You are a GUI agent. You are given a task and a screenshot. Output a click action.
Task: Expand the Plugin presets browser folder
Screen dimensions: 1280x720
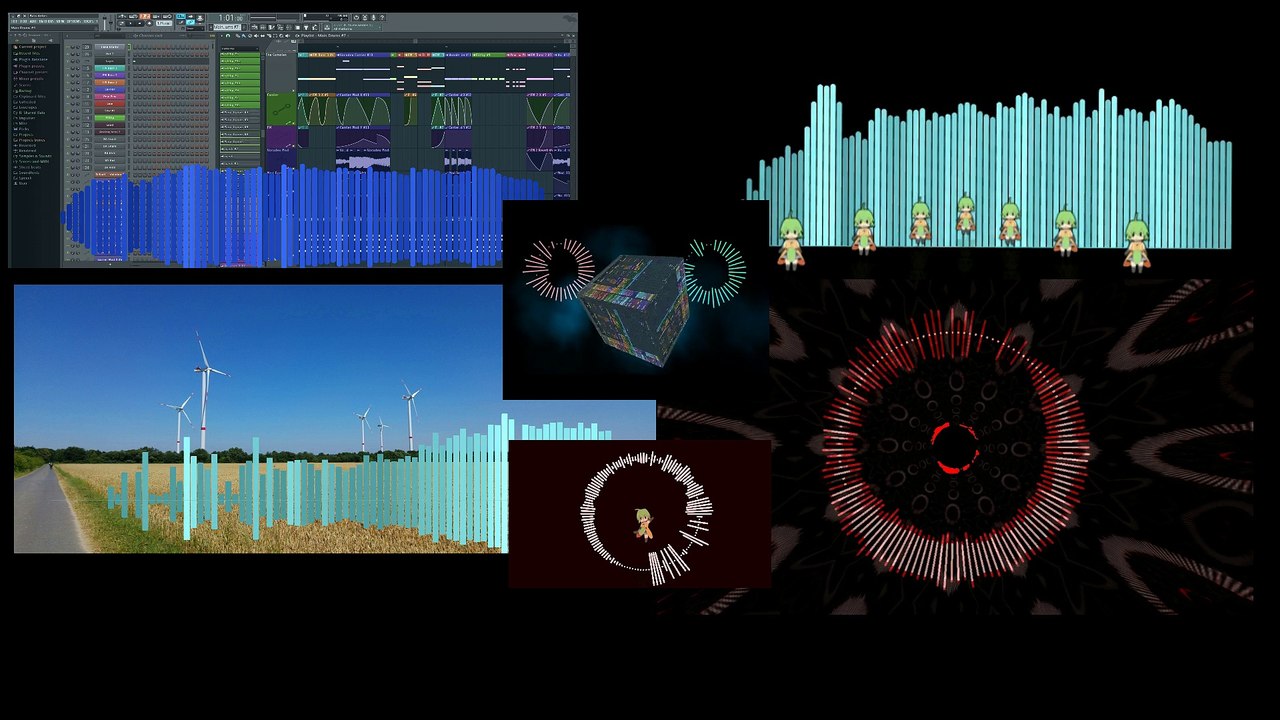(x=30, y=66)
